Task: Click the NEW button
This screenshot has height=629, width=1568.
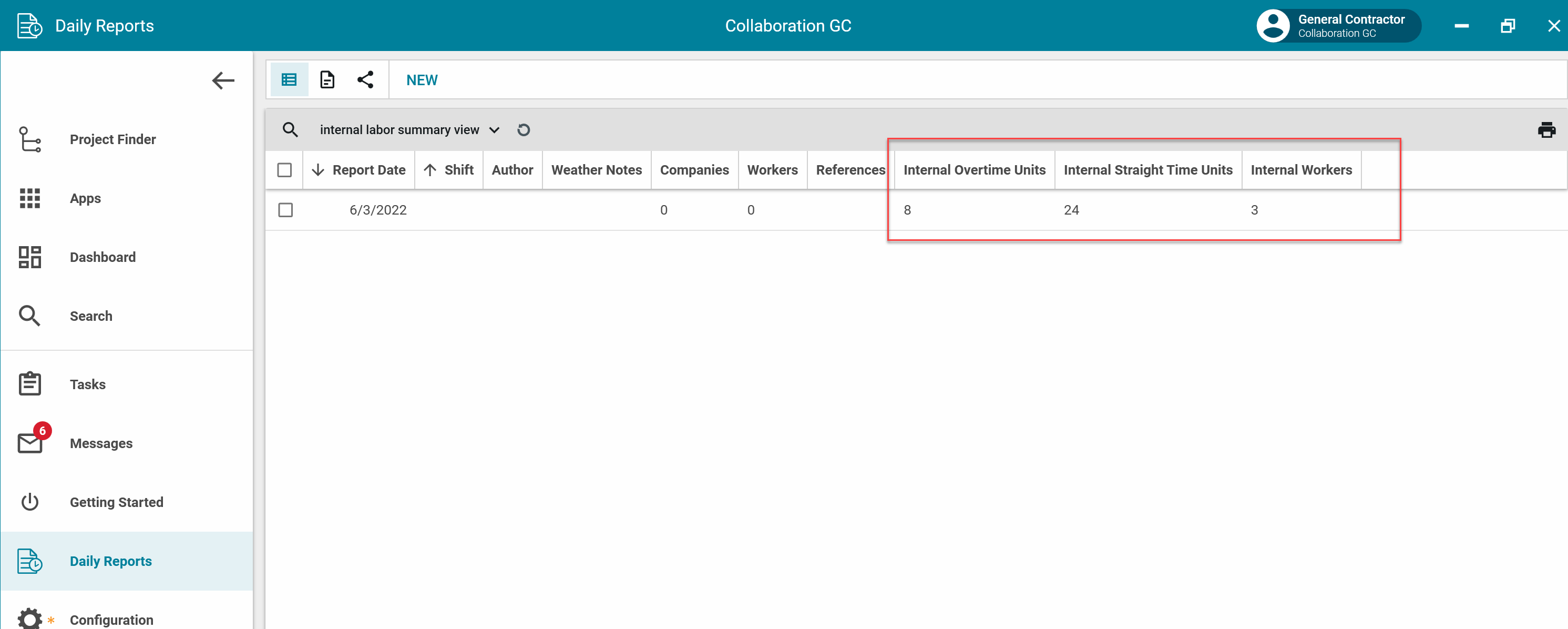Action: pyautogui.click(x=422, y=80)
